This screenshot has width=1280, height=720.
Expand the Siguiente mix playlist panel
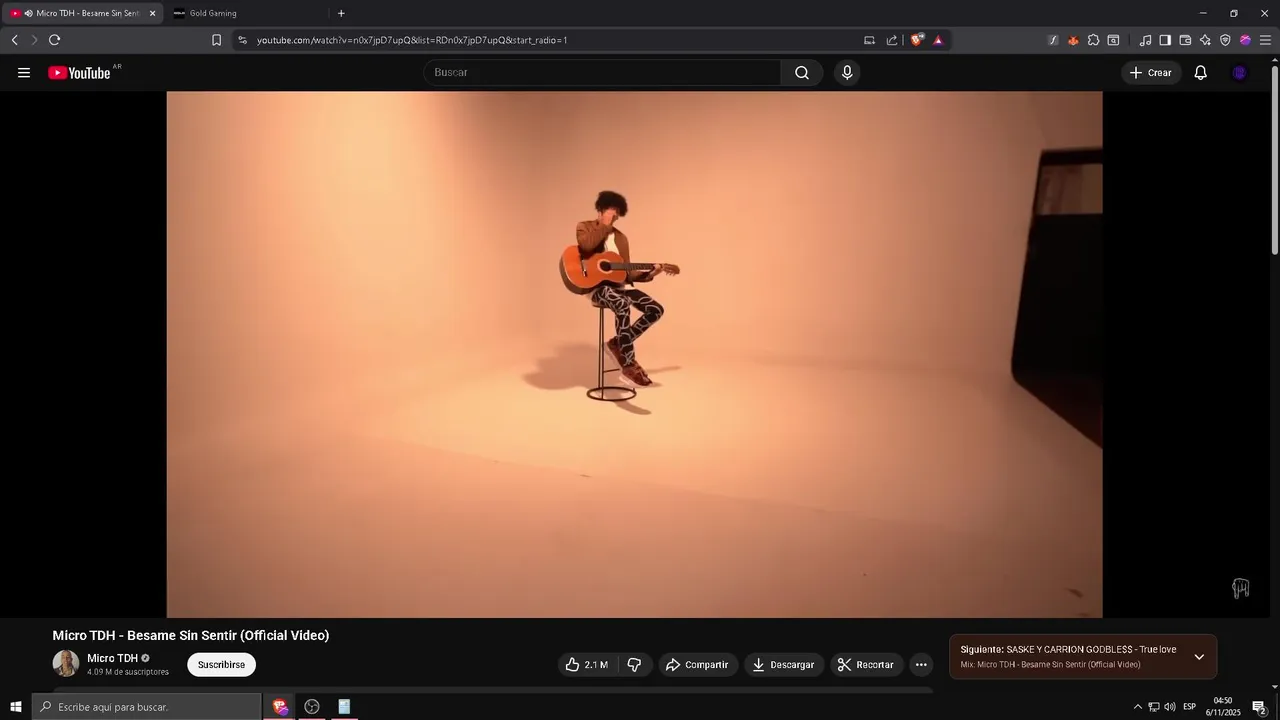pyautogui.click(x=1199, y=657)
